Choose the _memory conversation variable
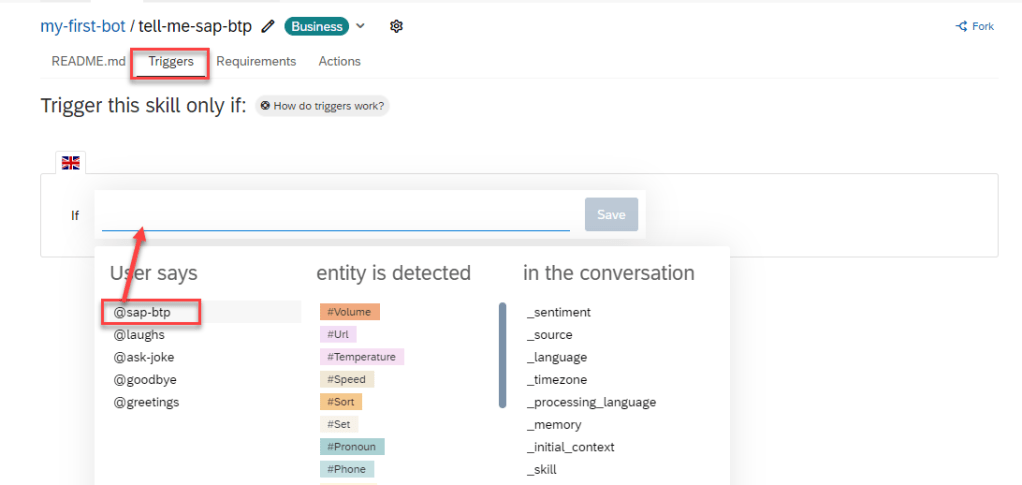Image resolution: width=1022 pixels, height=485 pixels. coord(554,425)
